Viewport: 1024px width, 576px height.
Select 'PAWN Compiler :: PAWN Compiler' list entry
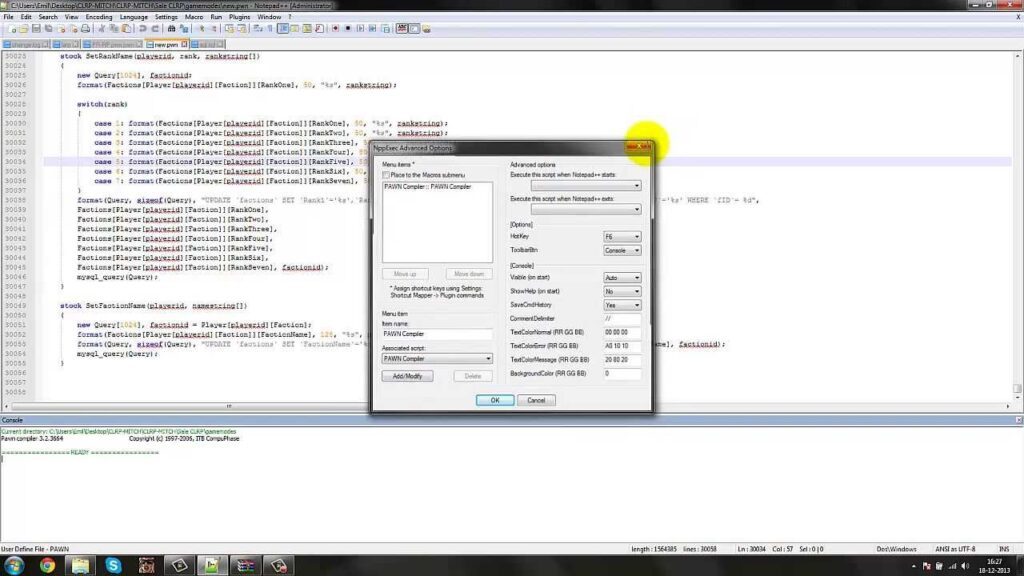428,187
